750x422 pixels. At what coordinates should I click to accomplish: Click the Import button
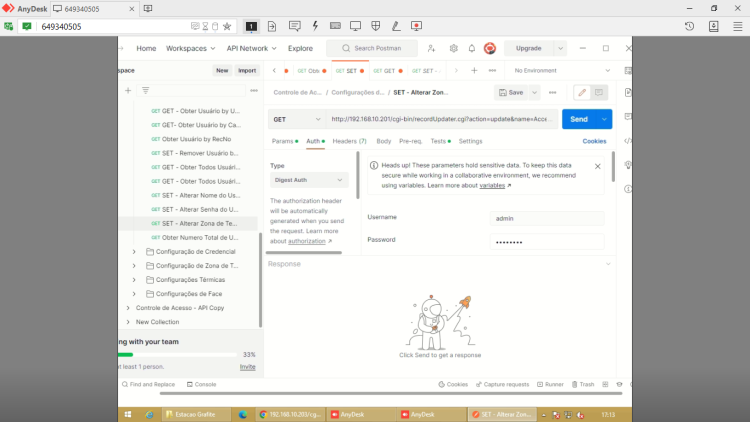(x=247, y=70)
